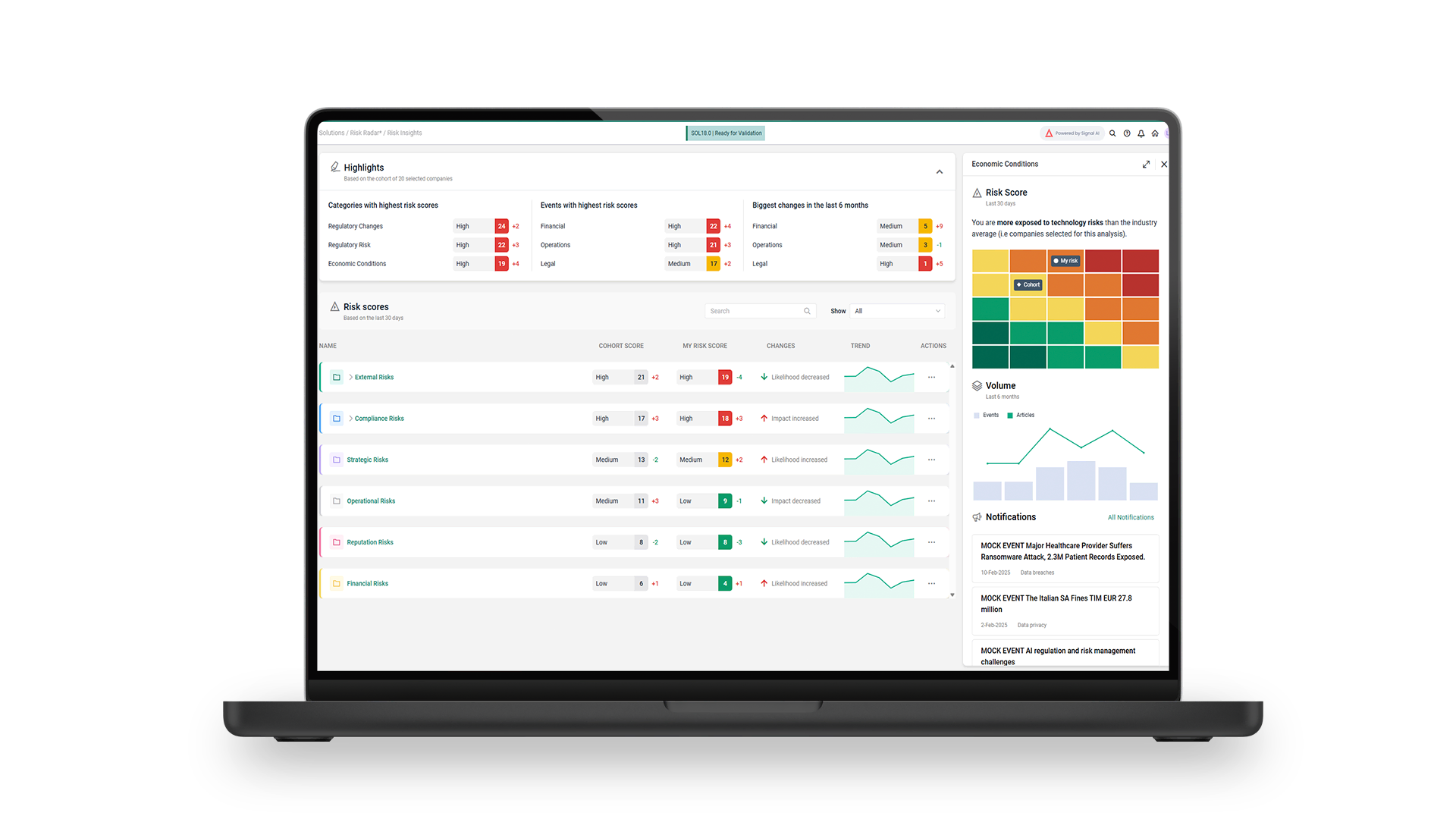Expand the Compliance Risks tree row
This screenshot has height=819, width=1456.
350,419
